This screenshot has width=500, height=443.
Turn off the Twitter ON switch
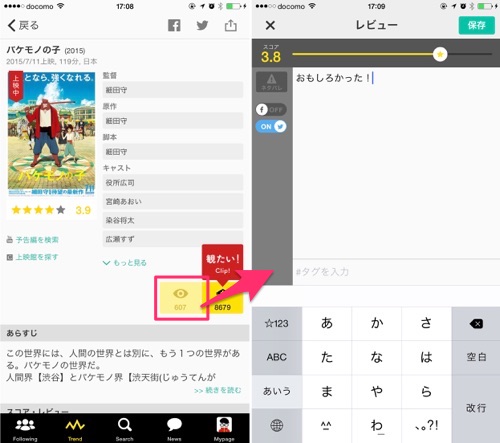point(271,127)
